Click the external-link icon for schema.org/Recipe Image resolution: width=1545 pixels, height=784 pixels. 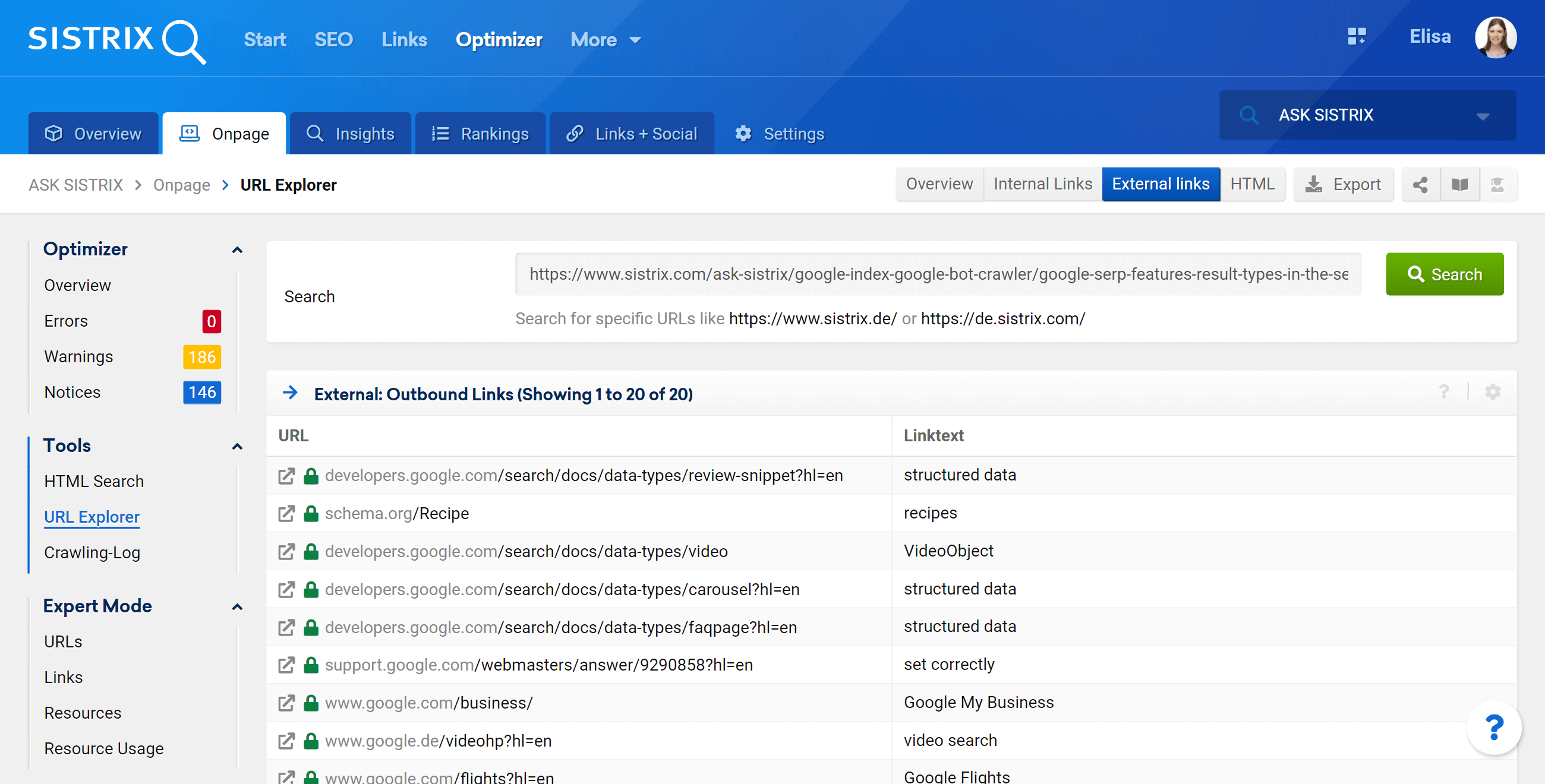[x=286, y=514]
